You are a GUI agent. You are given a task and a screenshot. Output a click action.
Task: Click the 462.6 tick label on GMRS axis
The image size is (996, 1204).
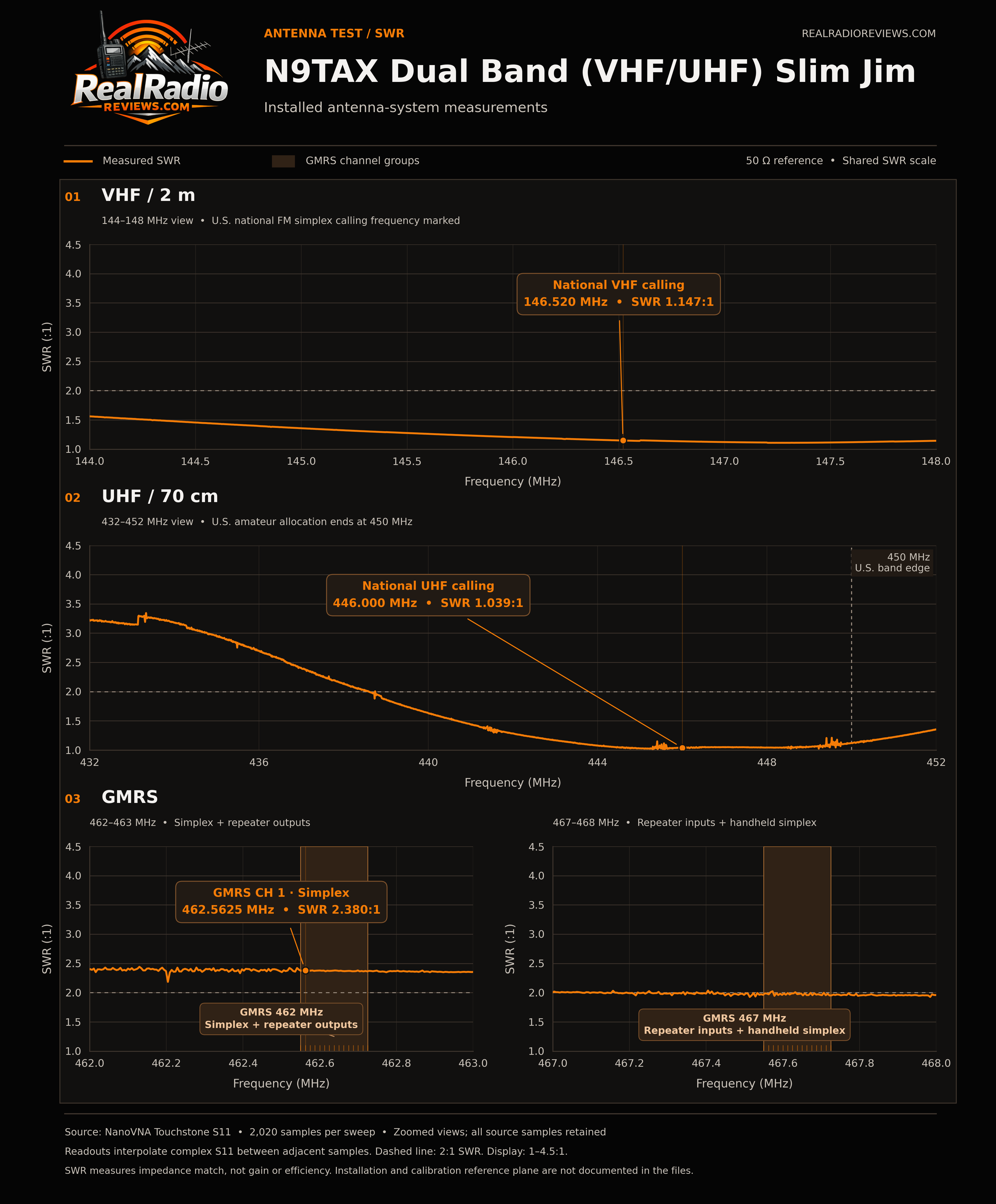tap(319, 1063)
